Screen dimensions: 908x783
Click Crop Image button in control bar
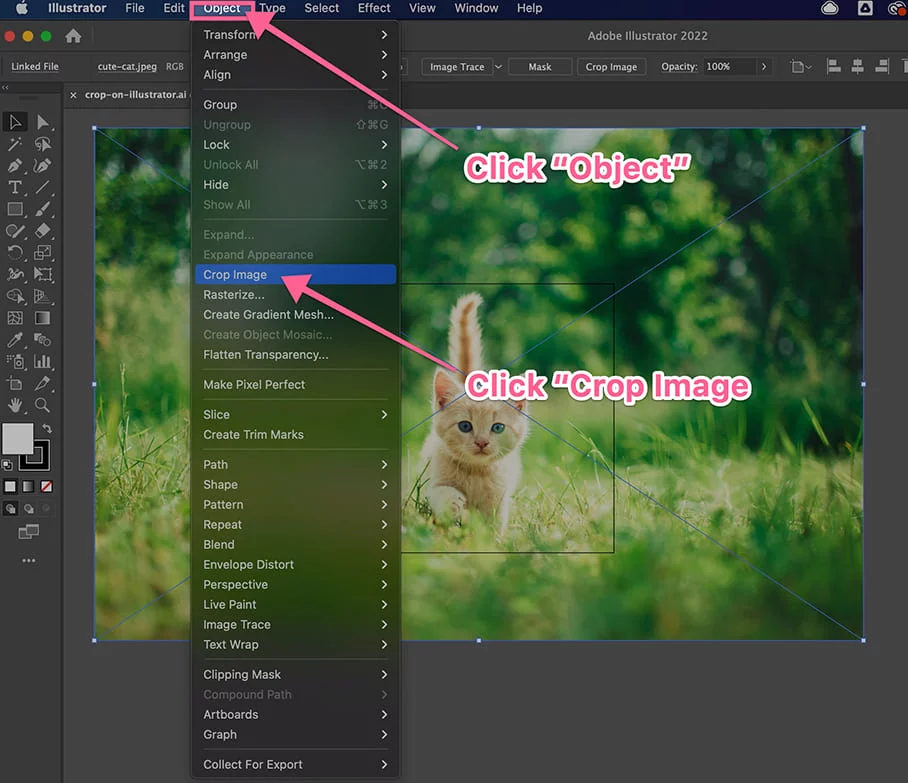(611, 67)
